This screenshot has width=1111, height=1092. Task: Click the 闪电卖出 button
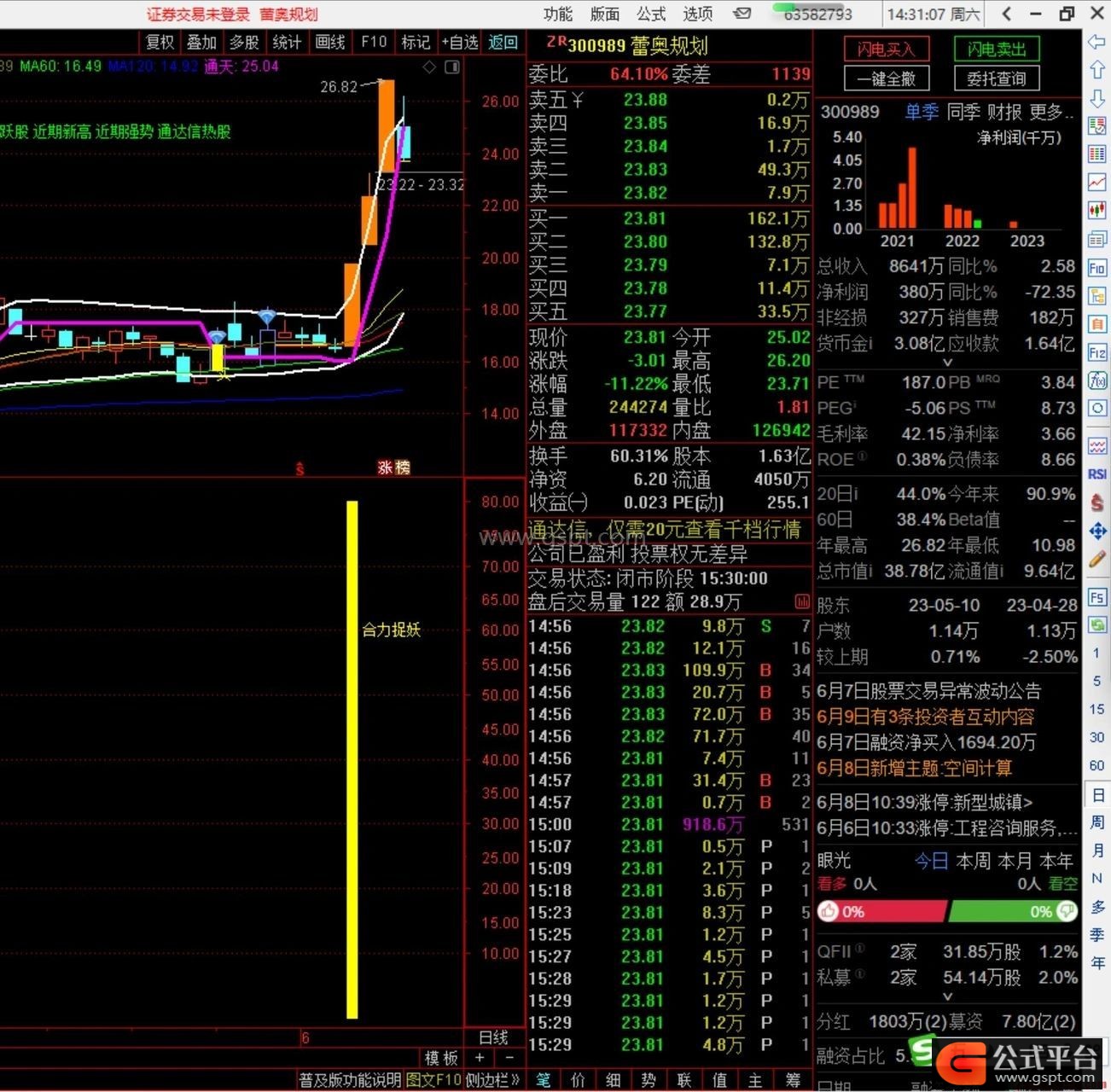[996, 49]
